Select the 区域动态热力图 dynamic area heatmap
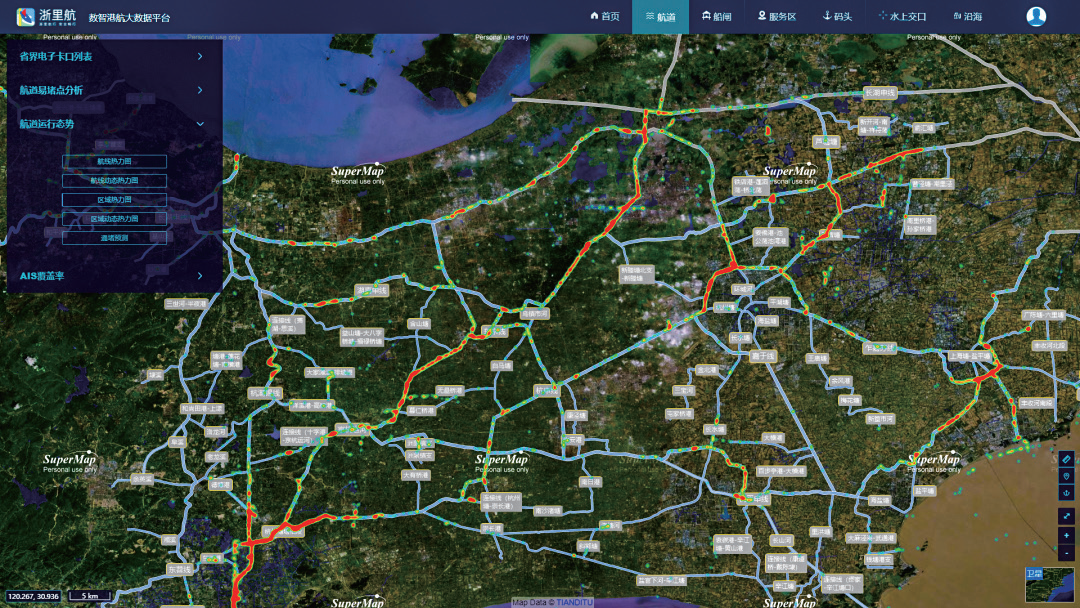 tap(114, 219)
